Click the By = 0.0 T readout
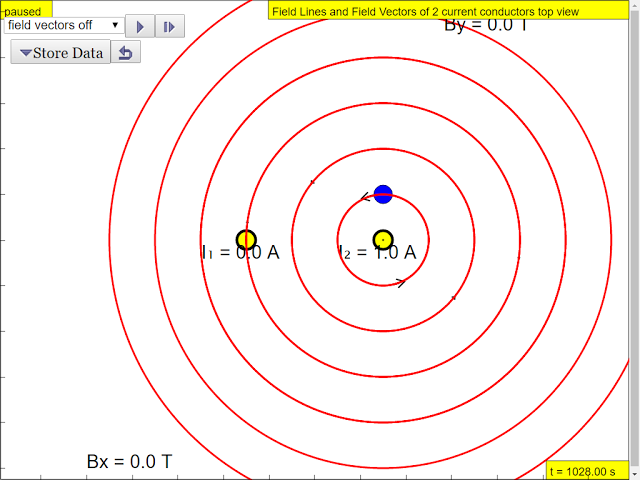This screenshot has width=640, height=480. (x=486, y=25)
